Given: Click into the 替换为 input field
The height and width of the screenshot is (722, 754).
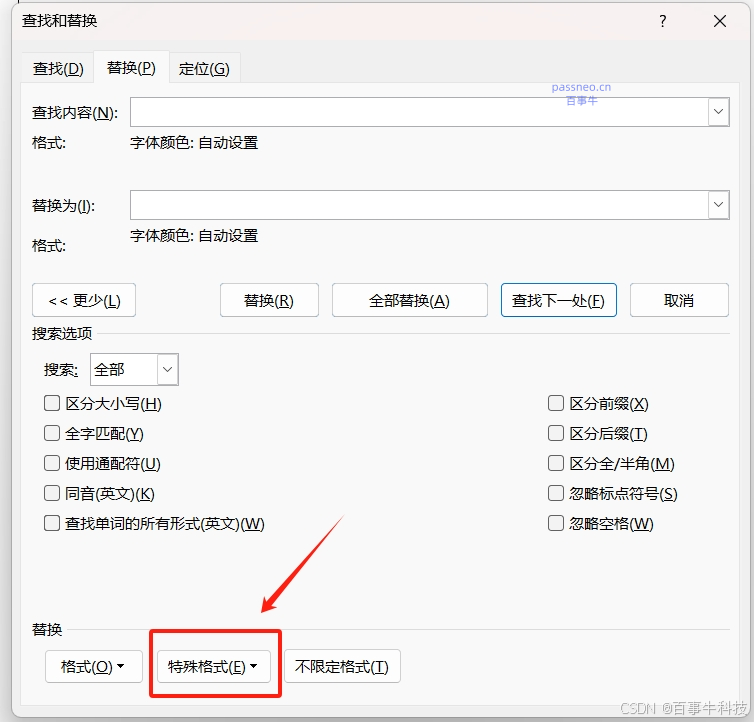Looking at the screenshot, I should click(419, 205).
